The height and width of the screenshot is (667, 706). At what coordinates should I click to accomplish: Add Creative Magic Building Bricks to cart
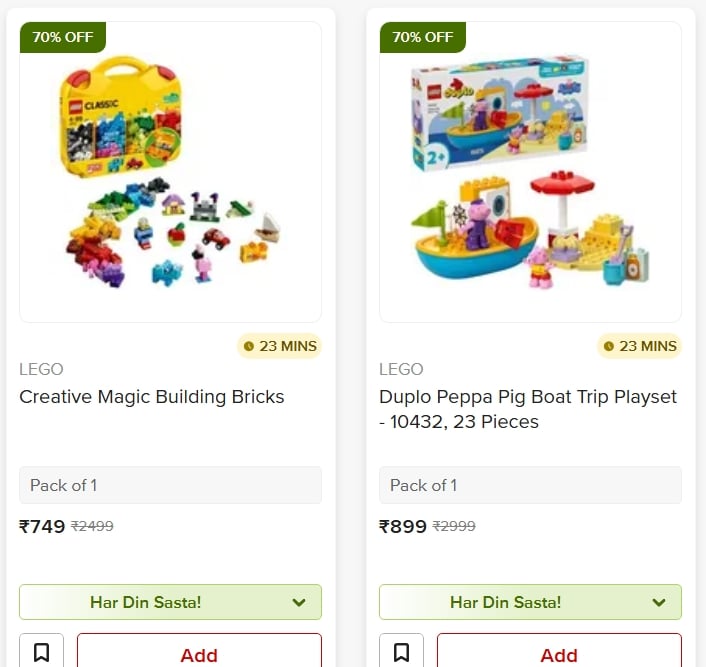199,654
